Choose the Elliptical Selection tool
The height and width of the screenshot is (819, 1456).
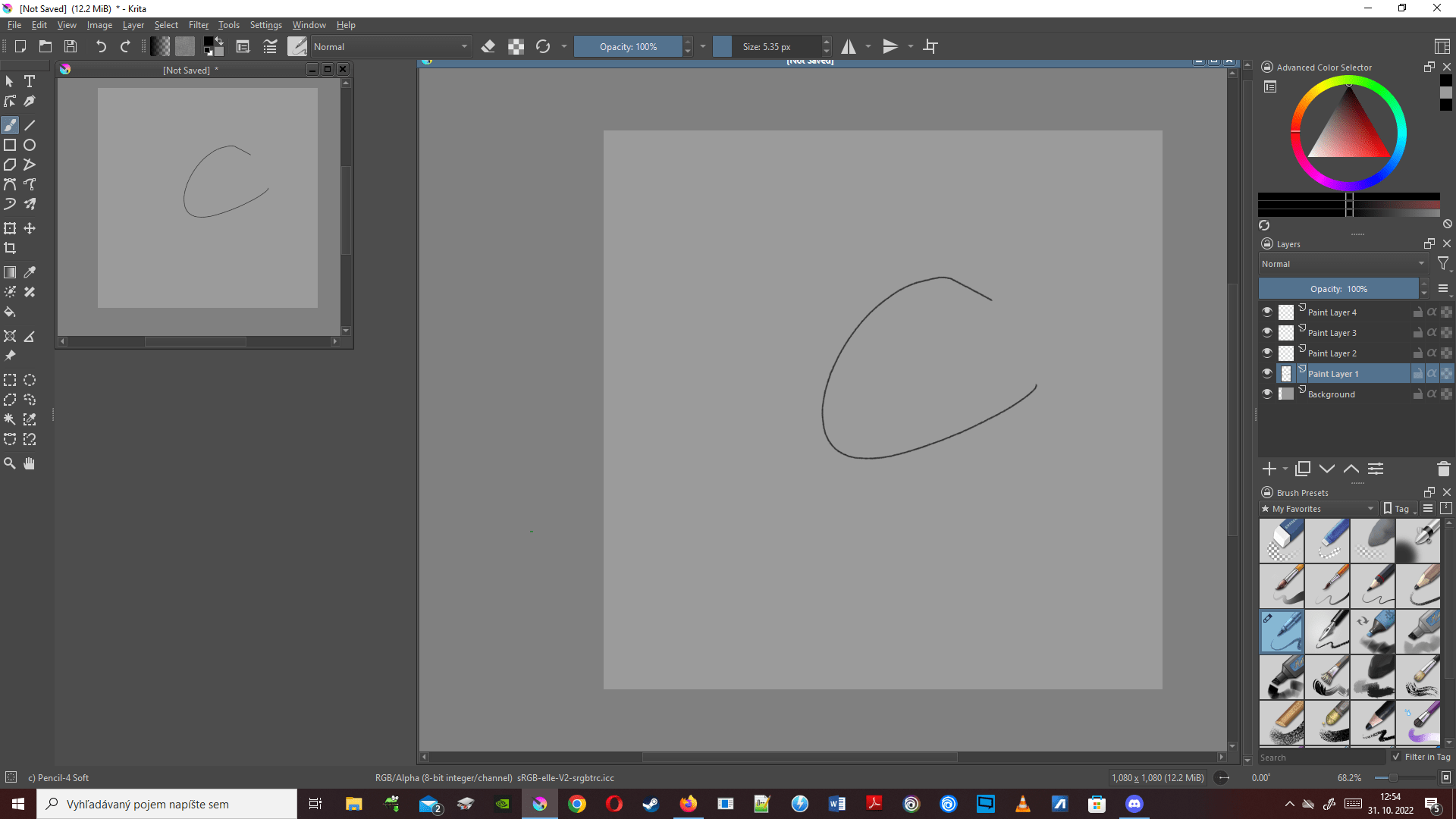pos(30,380)
